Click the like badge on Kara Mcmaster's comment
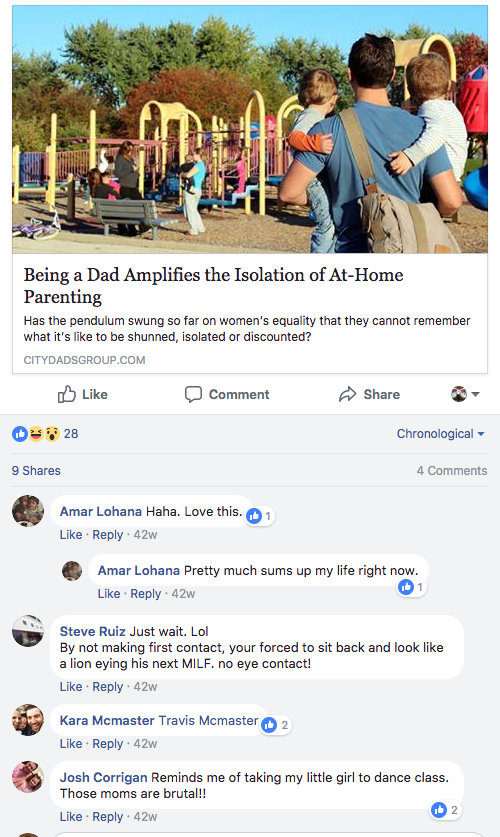Screen dimensions: 500x837 276,725
